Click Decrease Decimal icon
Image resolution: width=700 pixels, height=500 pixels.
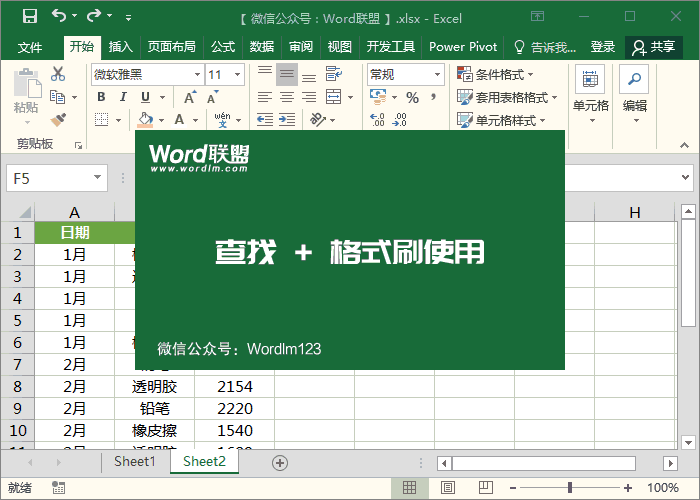pos(400,120)
